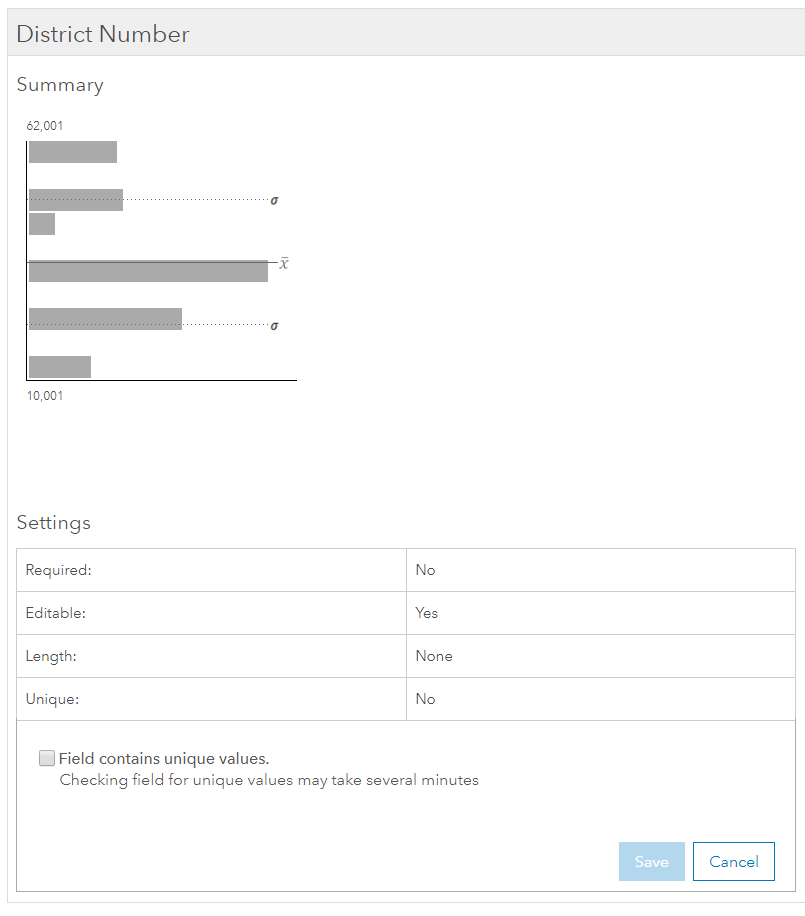Click the Settings section heading
The width and height of the screenshot is (805, 916).
(x=54, y=523)
